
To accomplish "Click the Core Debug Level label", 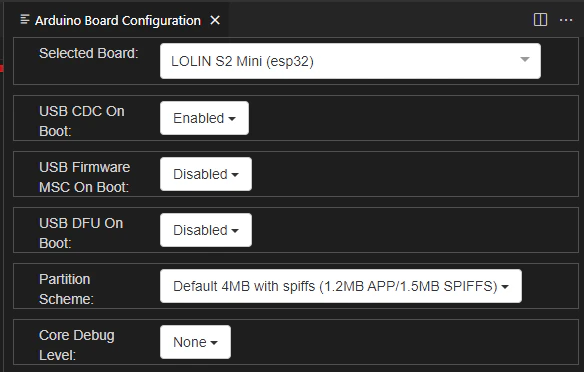I will pos(76,345).
